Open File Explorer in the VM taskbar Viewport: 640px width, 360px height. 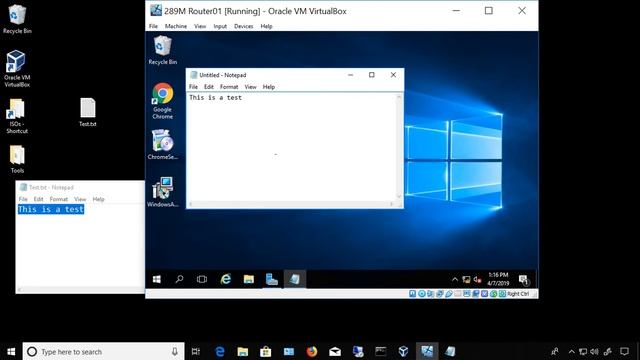249,279
